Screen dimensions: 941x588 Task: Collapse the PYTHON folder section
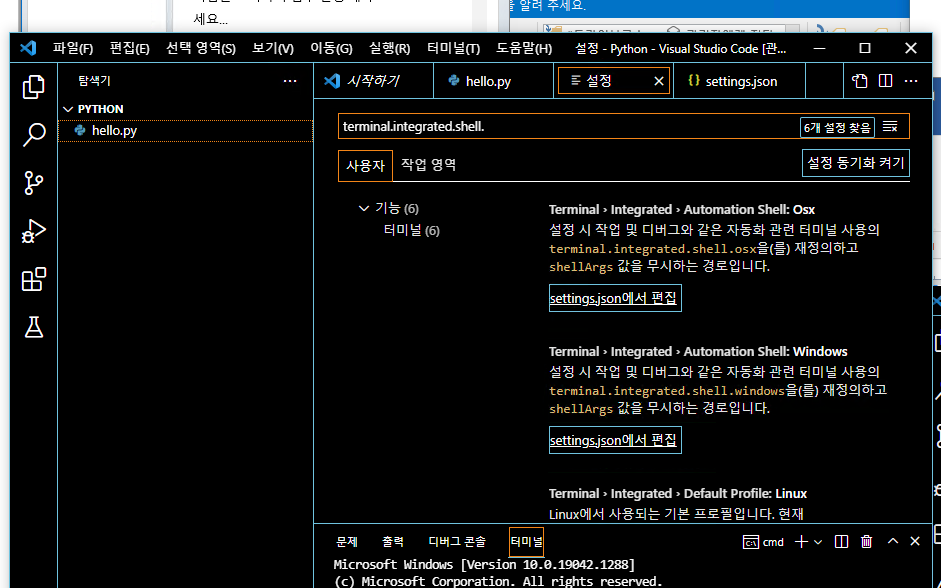pos(185,109)
